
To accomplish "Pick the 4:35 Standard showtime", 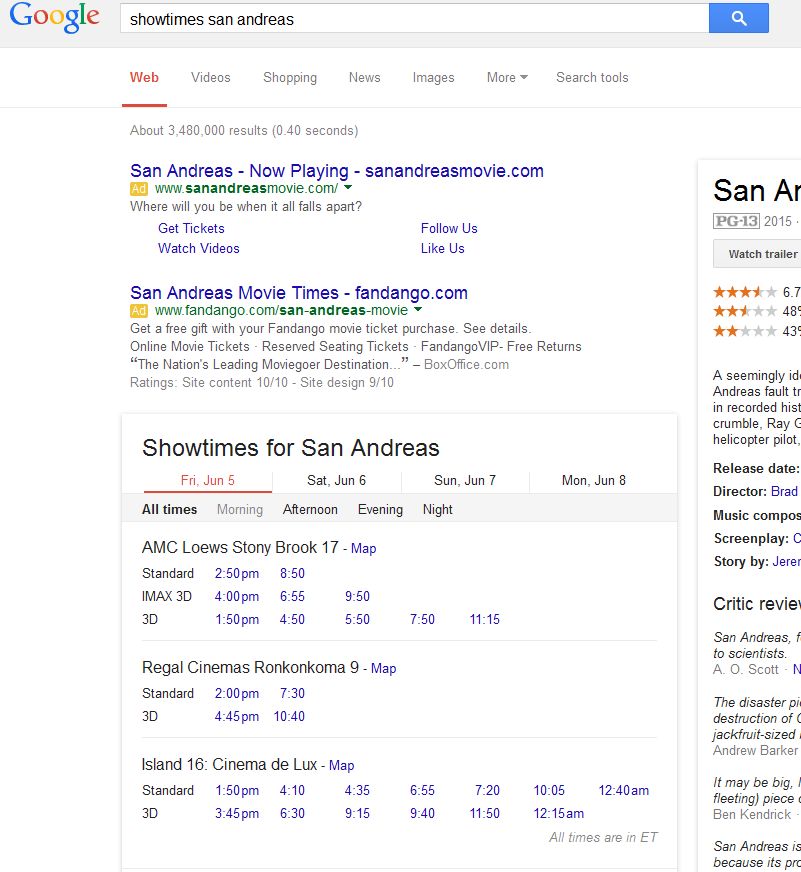I will (357, 790).
